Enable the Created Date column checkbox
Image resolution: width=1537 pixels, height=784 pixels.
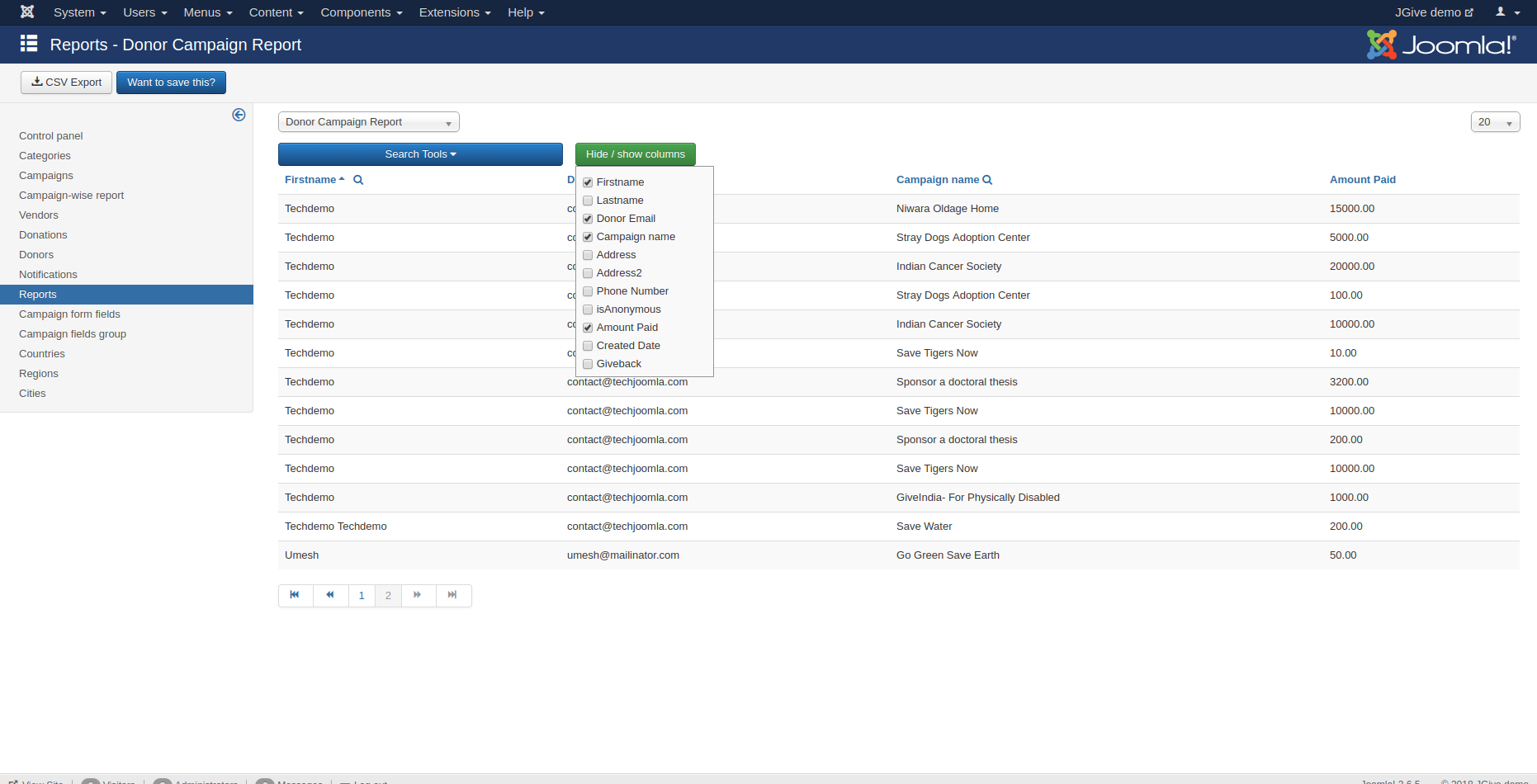tap(588, 346)
